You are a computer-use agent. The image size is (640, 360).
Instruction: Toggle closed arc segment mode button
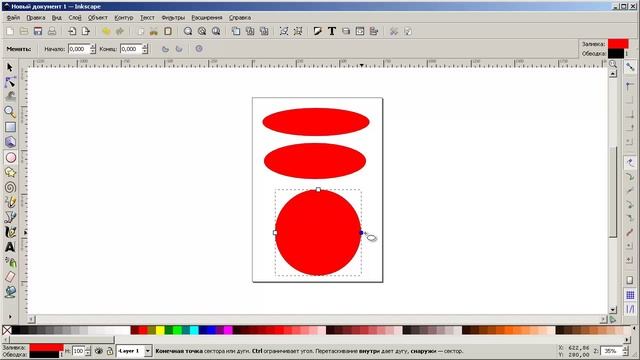[x=165, y=49]
